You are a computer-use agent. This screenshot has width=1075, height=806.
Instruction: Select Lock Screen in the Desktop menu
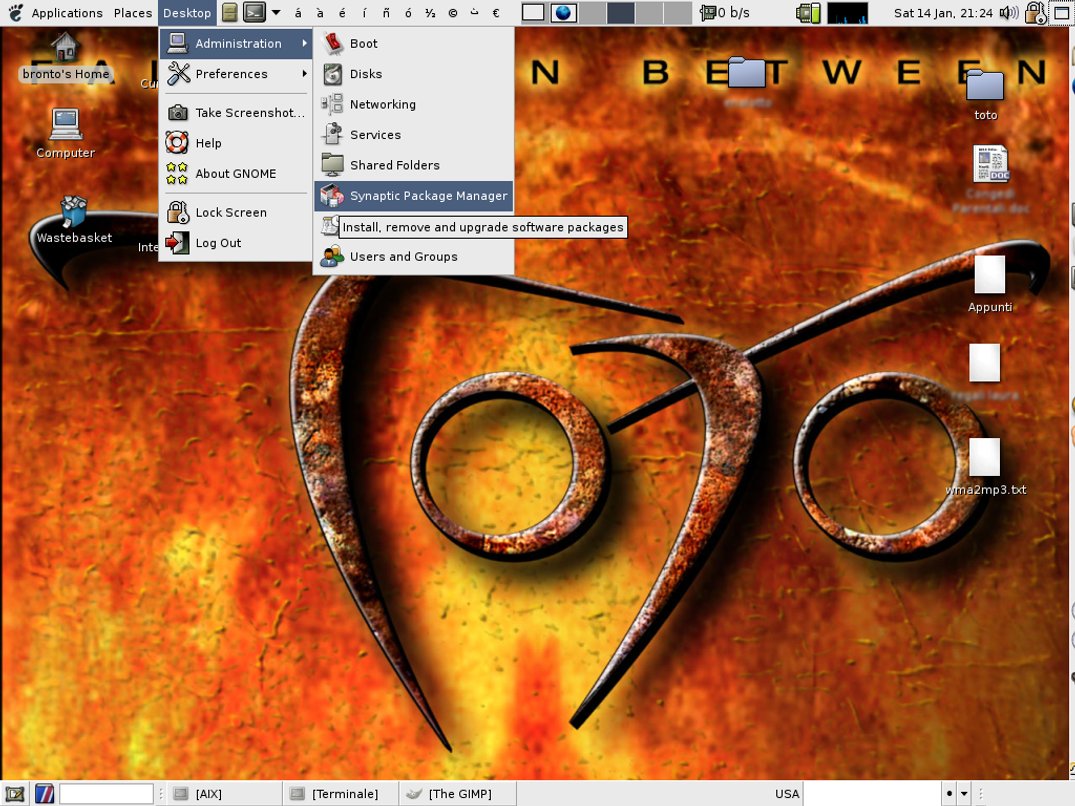(x=236, y=212)
